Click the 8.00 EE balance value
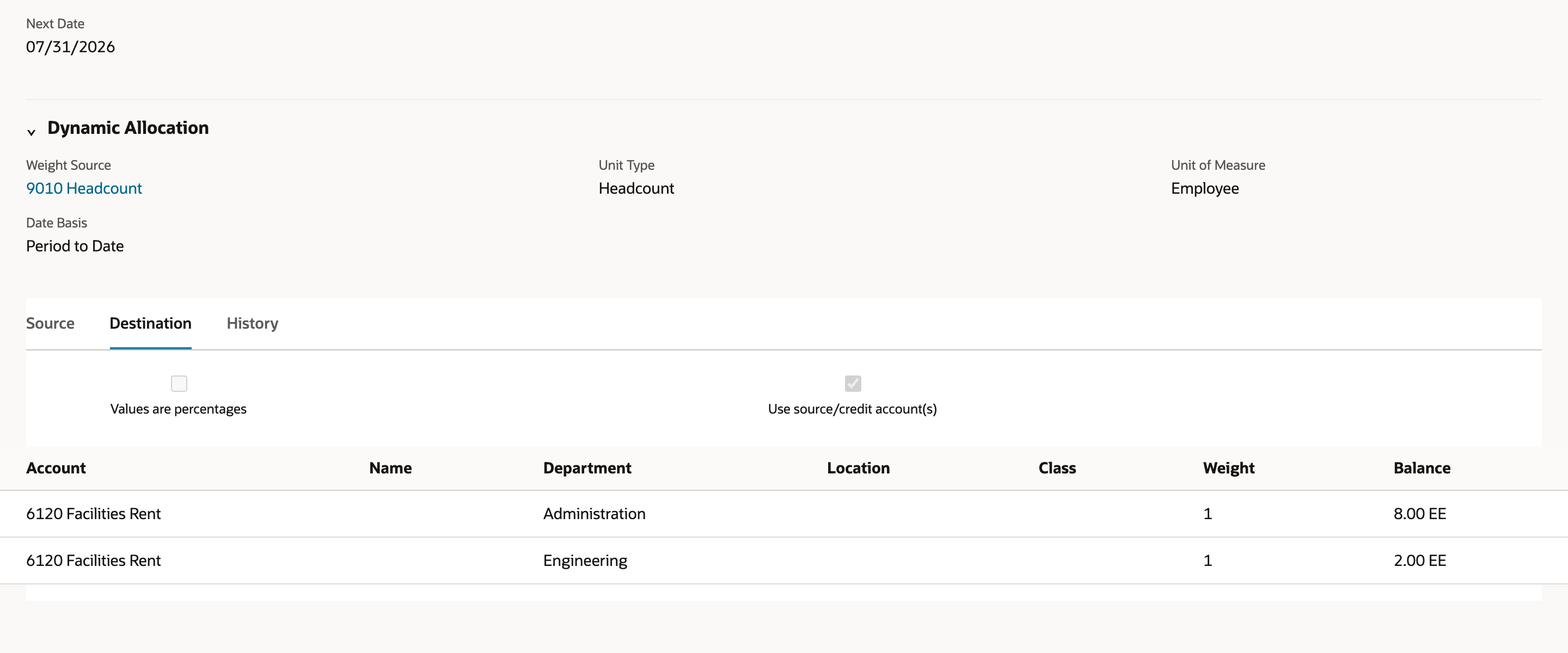 (x=1419, y=514)
